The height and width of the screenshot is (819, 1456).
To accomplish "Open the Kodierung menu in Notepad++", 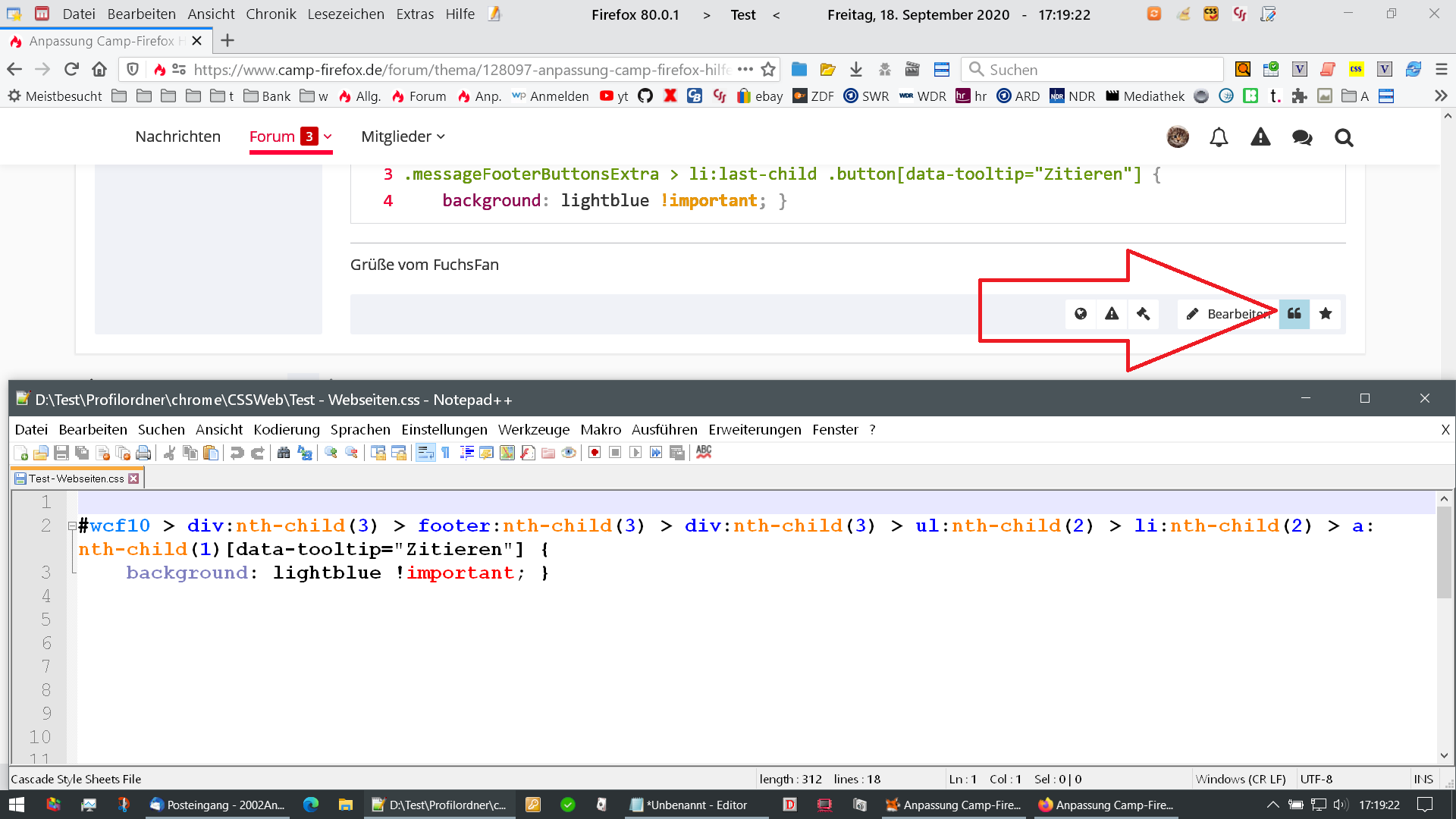I will (287, 430).
